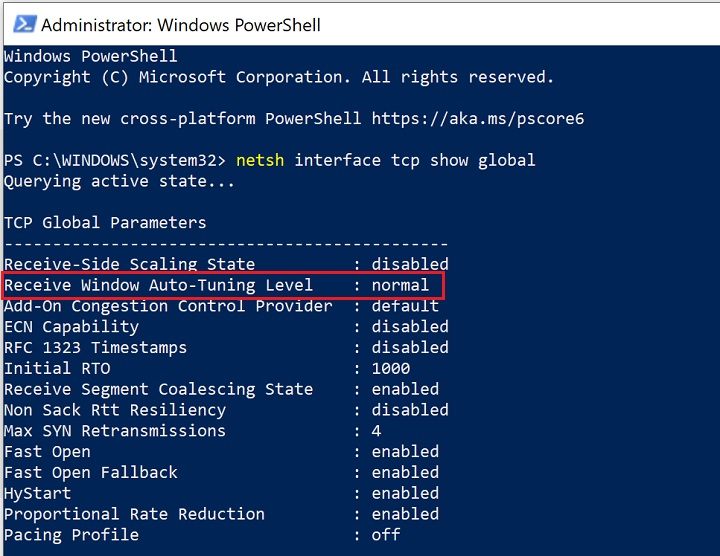Select the Initial RTO value 1000
Screen dimensions: 720x556
click(391, 368)
